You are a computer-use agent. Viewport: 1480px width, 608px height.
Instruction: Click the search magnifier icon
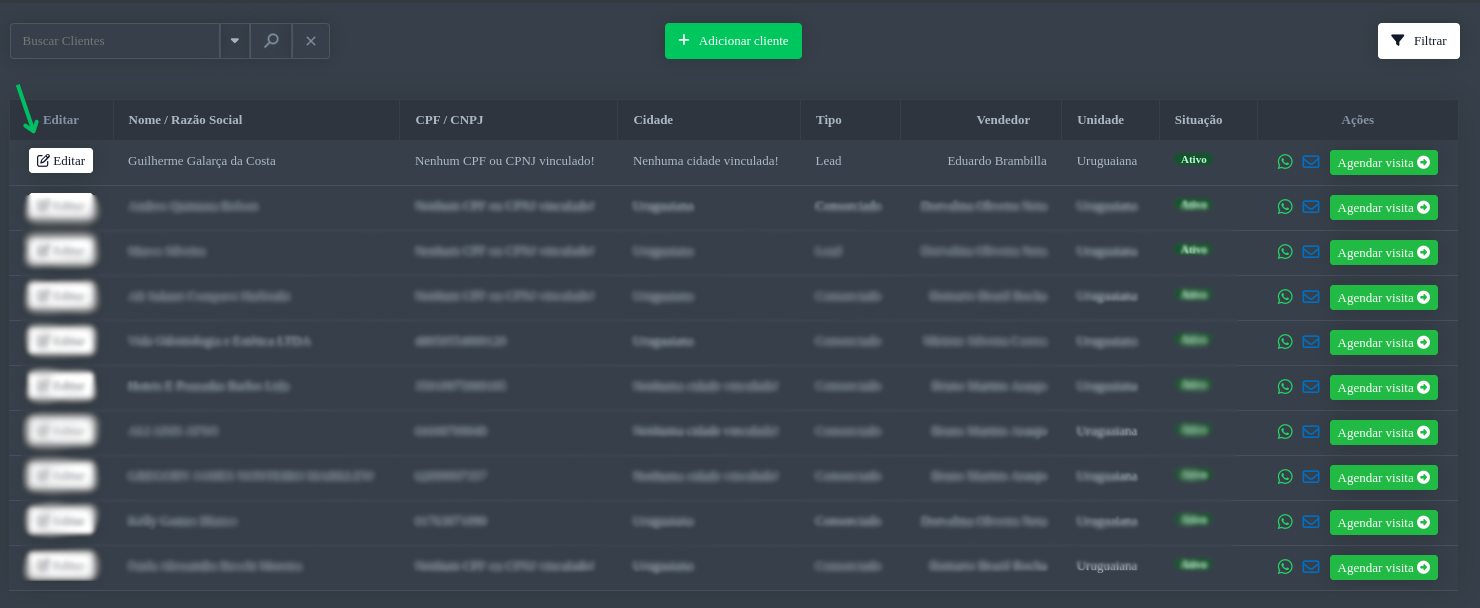click(271, 41)
